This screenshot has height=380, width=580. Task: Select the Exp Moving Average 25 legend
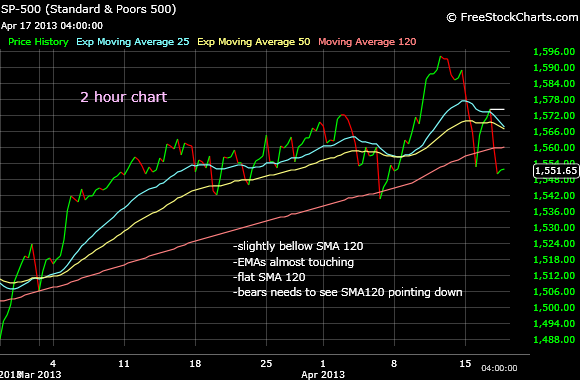(133, 42)
